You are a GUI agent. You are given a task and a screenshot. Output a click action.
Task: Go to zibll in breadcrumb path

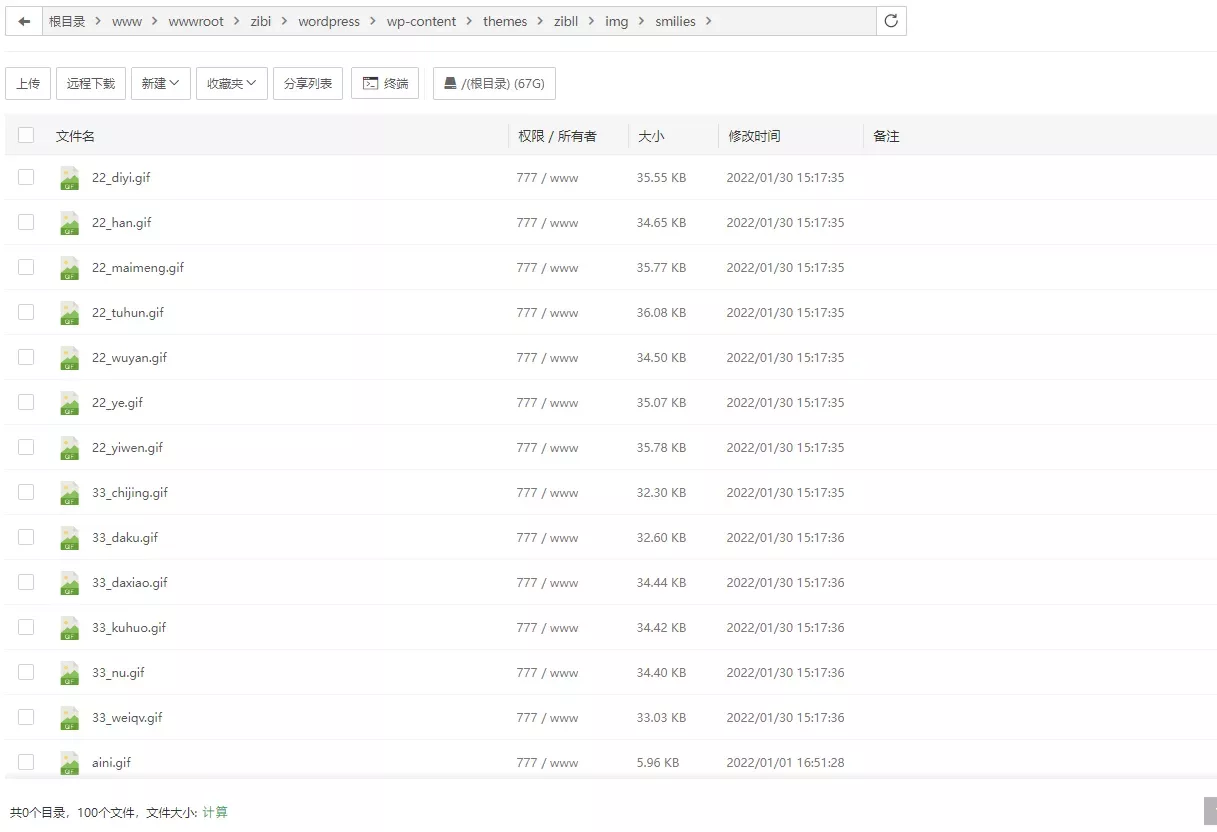[x=566, y=21]
